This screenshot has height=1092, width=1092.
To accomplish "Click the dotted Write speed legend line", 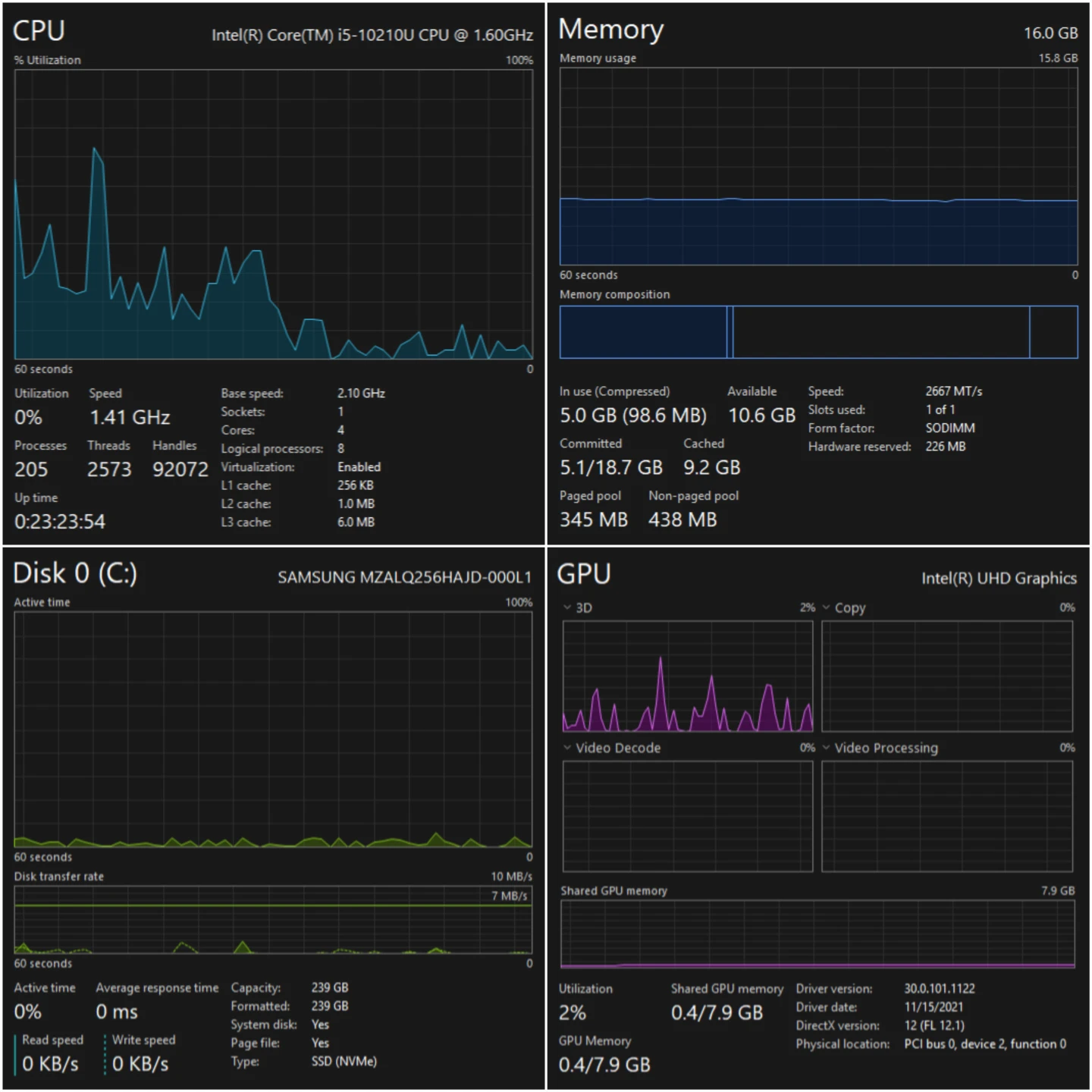I will (x=105, y=1054).
